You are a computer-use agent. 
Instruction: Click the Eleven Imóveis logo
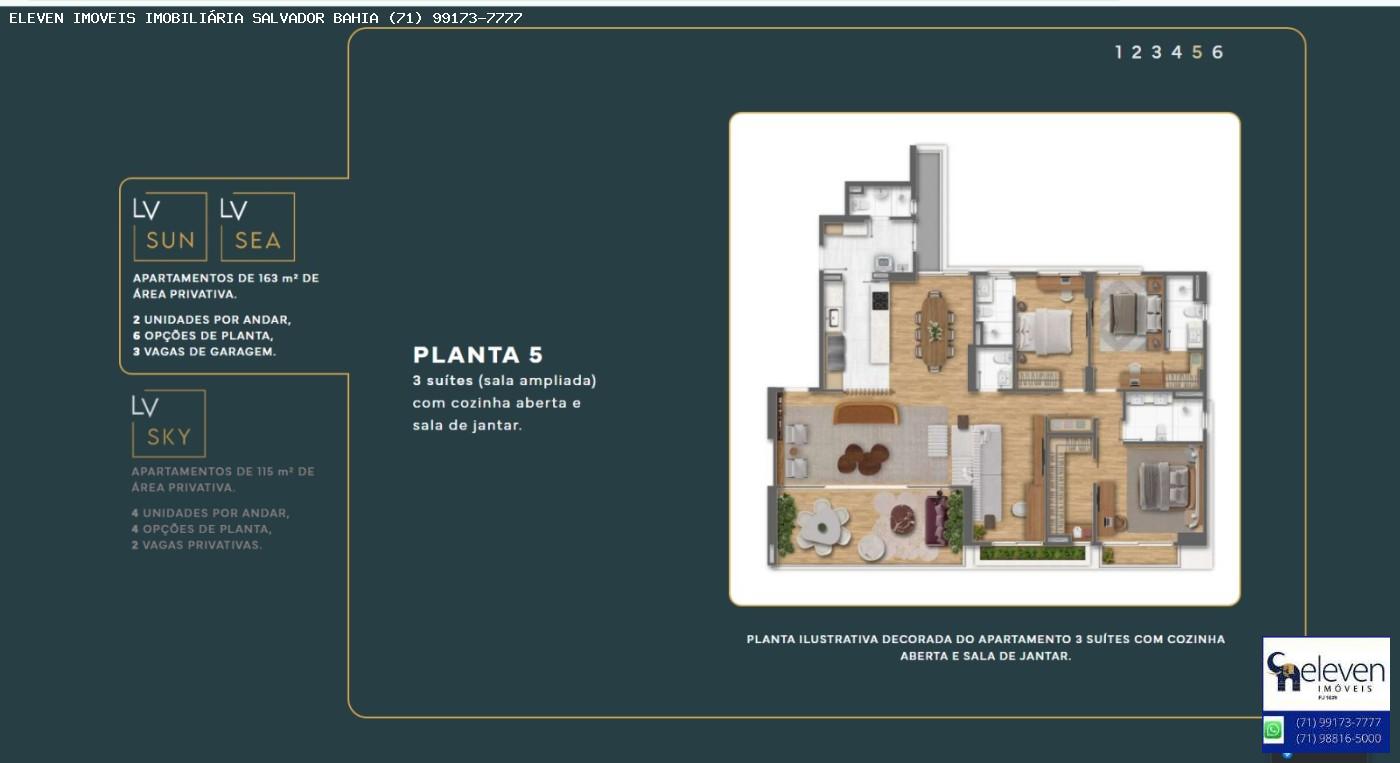[1325, 674]
